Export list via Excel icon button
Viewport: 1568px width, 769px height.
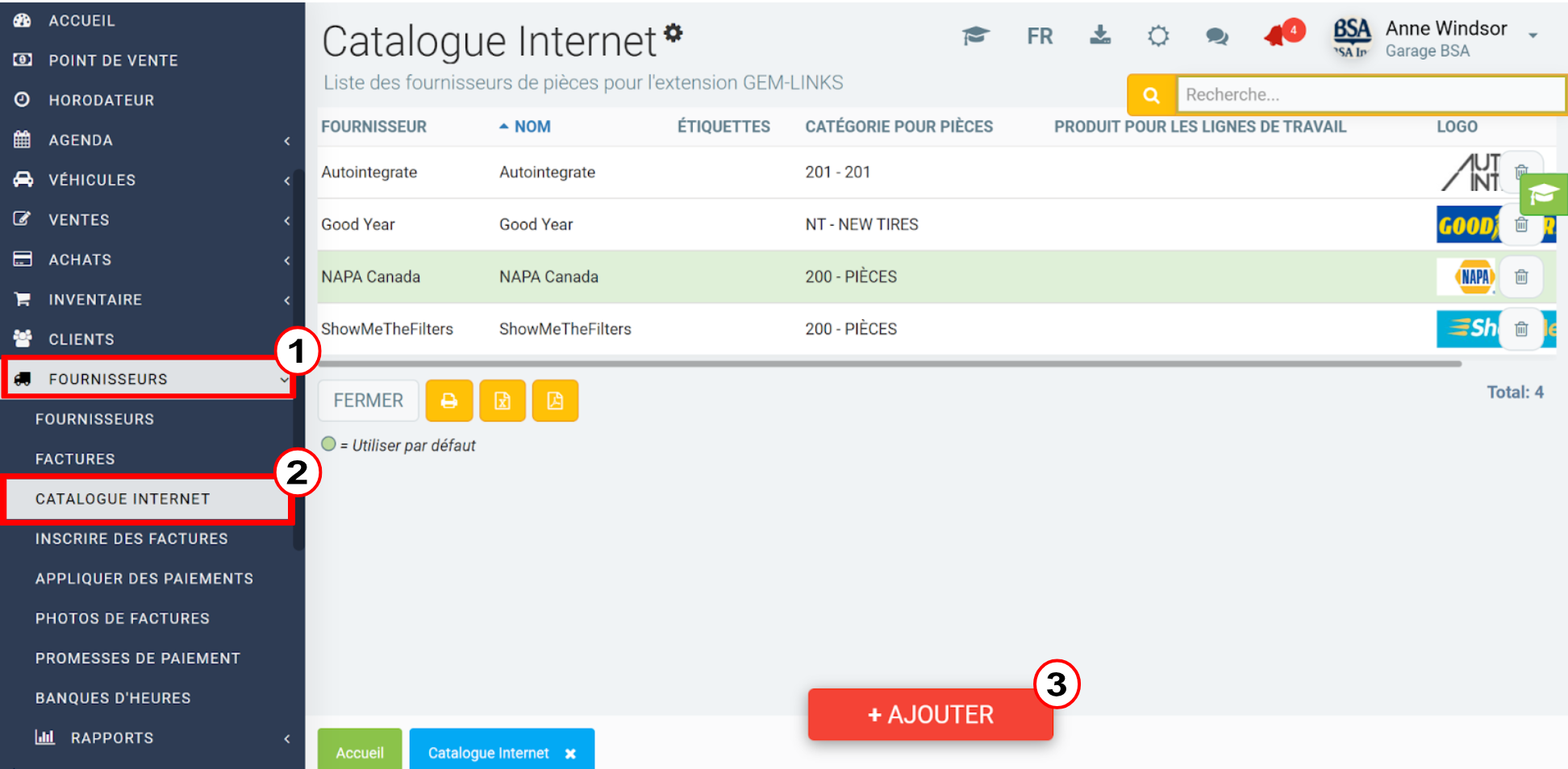pyautogui.click(x=503, y=401)
